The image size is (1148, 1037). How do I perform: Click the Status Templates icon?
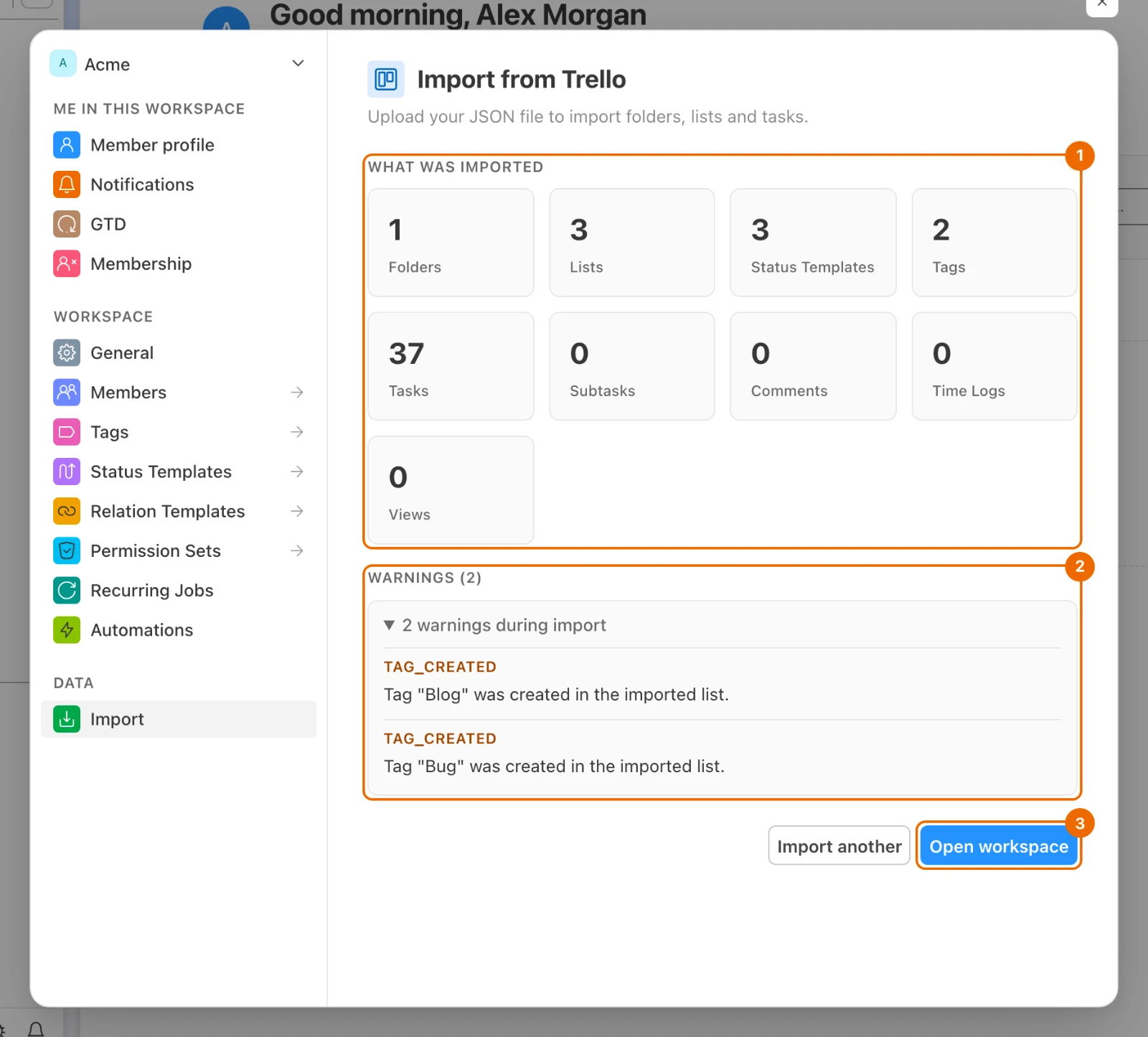click(x=67, y=471)
